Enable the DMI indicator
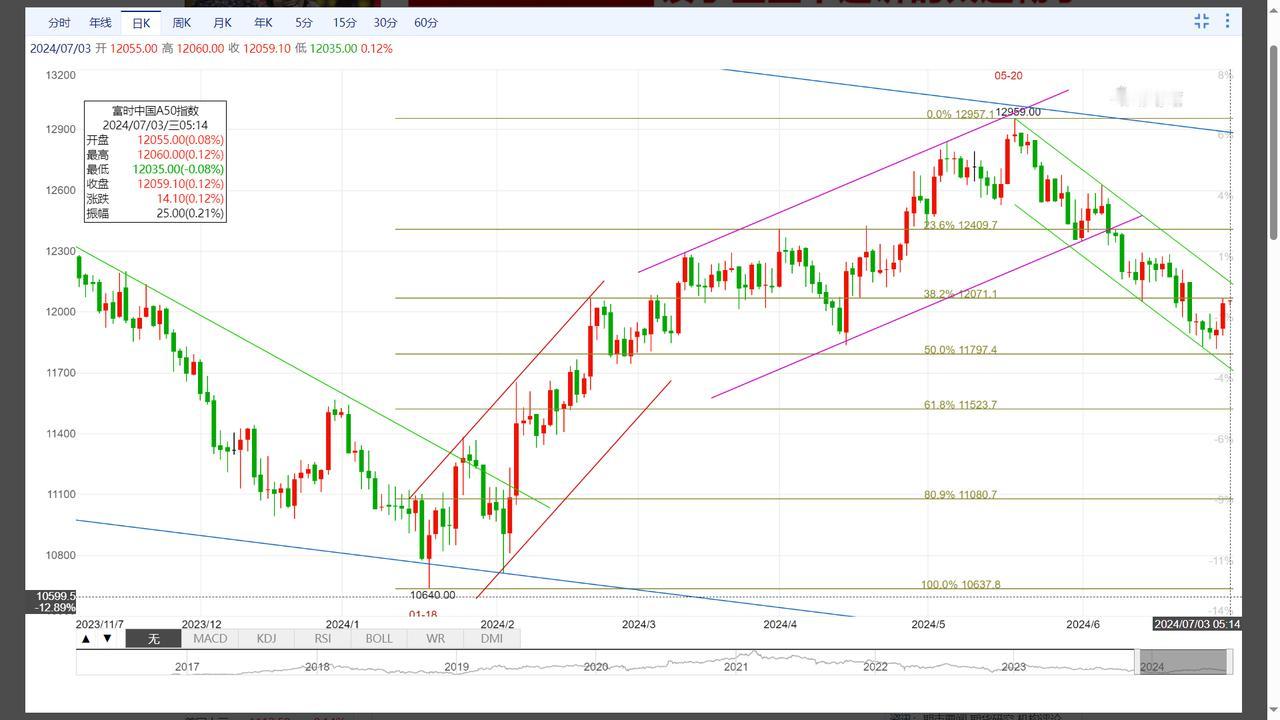This screenshot has width=1280, height=720. (491, 638)
